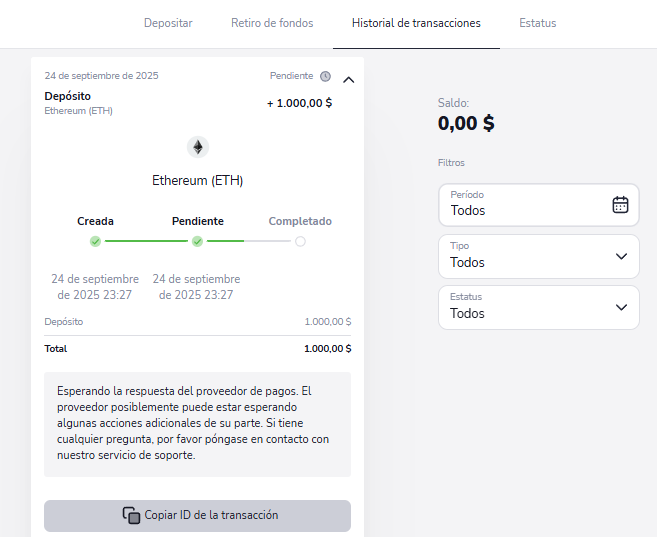Switch to the Retiro de fondos tab
Screen dimensions: 657x537
272,23
